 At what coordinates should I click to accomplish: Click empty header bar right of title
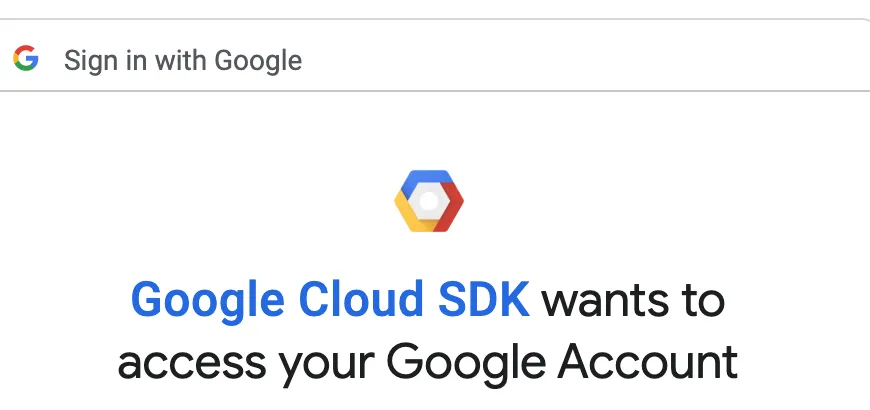coord(600,58)
